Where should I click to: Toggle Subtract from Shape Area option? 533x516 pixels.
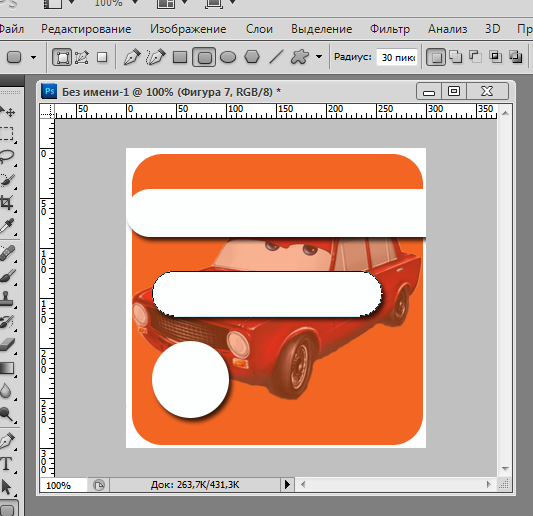point(476,57)
